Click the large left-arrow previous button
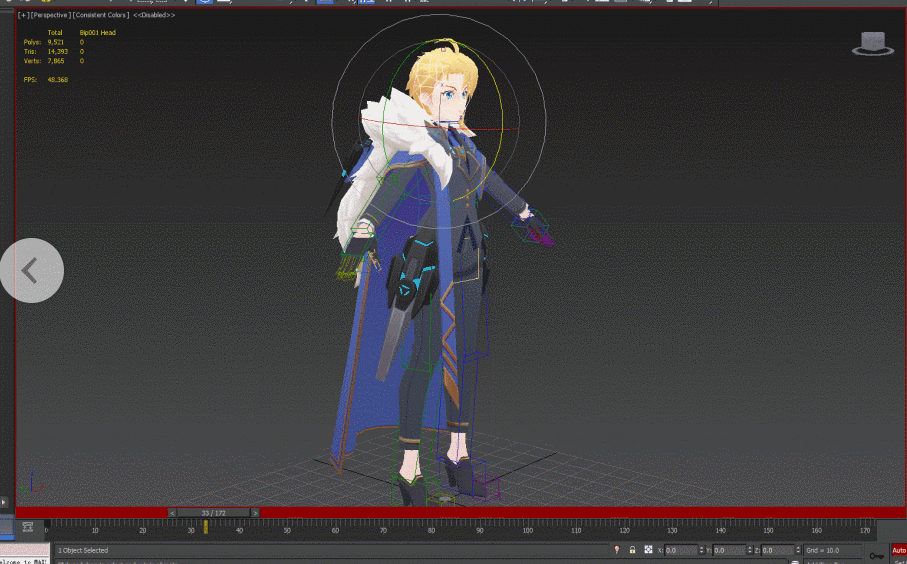Image resolution: width=907 pixels, height=564 pixels. 31,270
